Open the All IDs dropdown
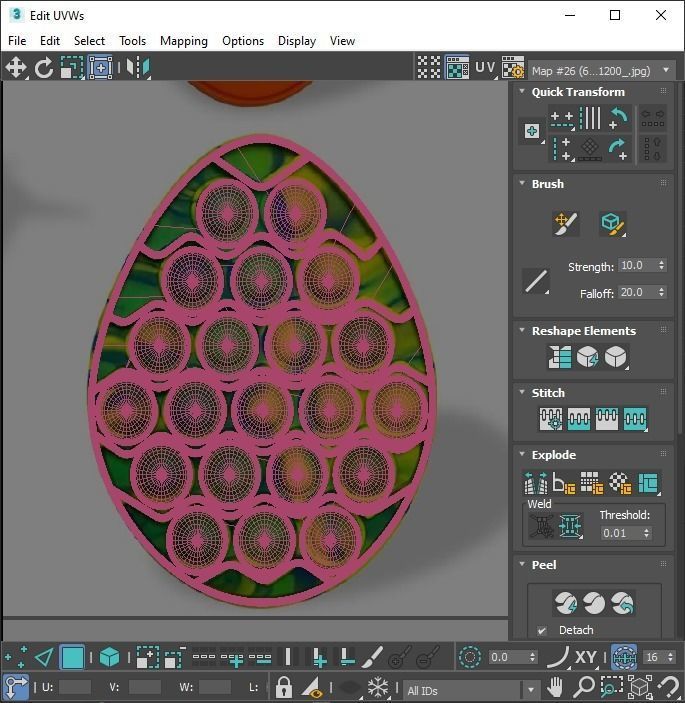This screenshot has height=703, width=685. 471,690
